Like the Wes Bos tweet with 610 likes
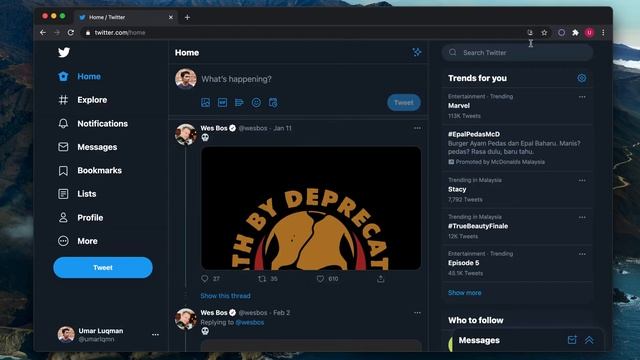Viewport: 640px width, 360px height. (320, 279)
